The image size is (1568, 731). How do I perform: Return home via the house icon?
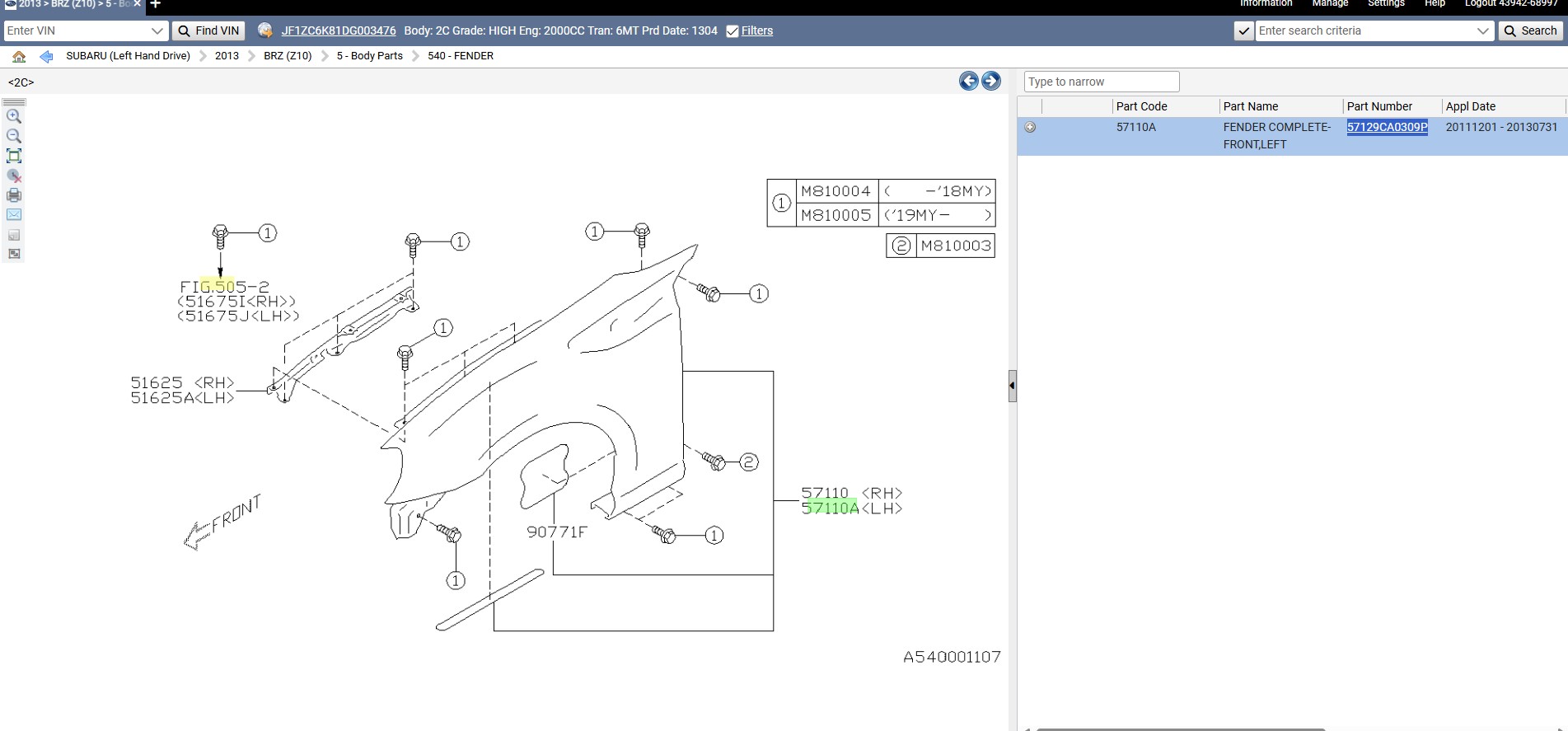(19, 56)
